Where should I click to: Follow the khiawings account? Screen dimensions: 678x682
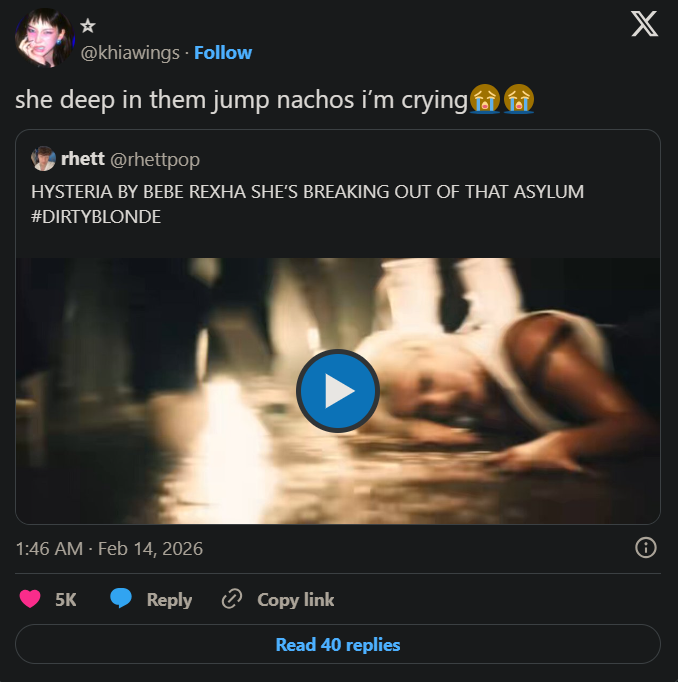(x=223, y=52)
